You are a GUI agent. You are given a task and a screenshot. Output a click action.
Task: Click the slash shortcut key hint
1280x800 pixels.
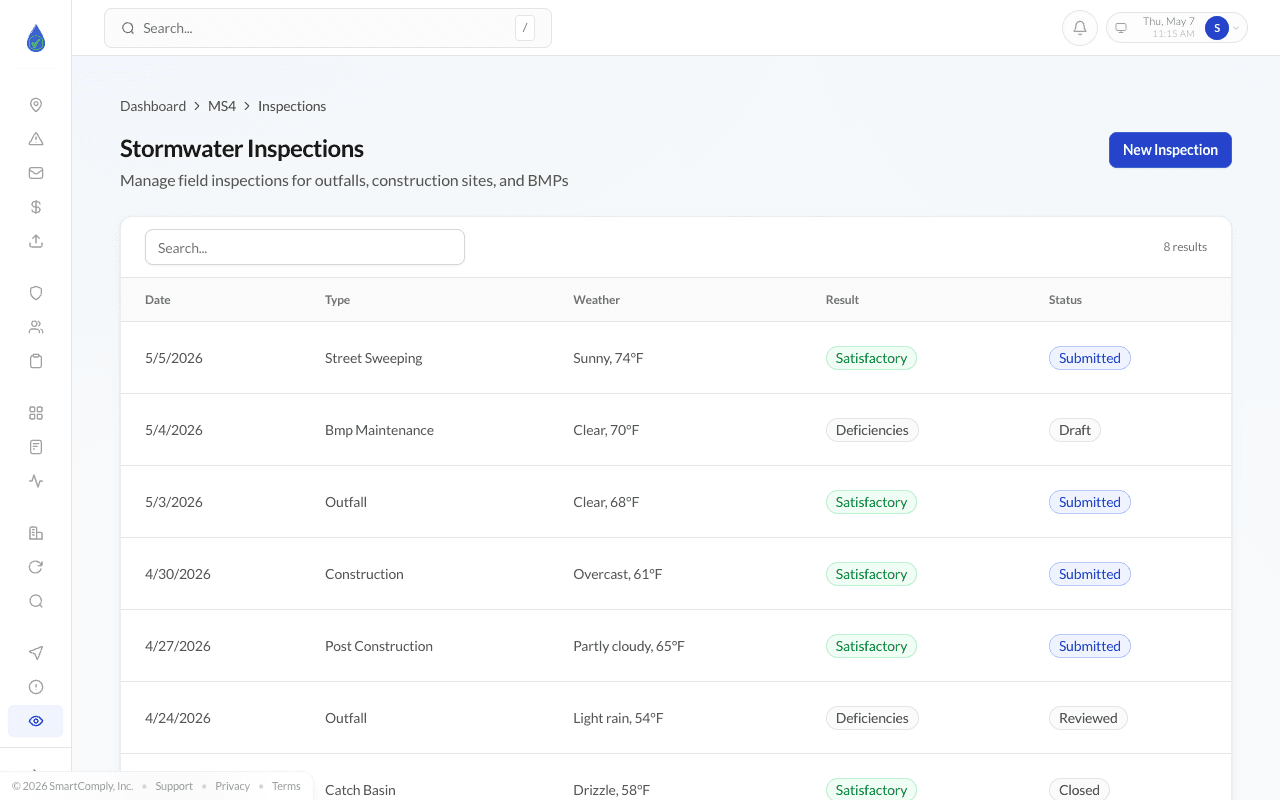(525, 28)
